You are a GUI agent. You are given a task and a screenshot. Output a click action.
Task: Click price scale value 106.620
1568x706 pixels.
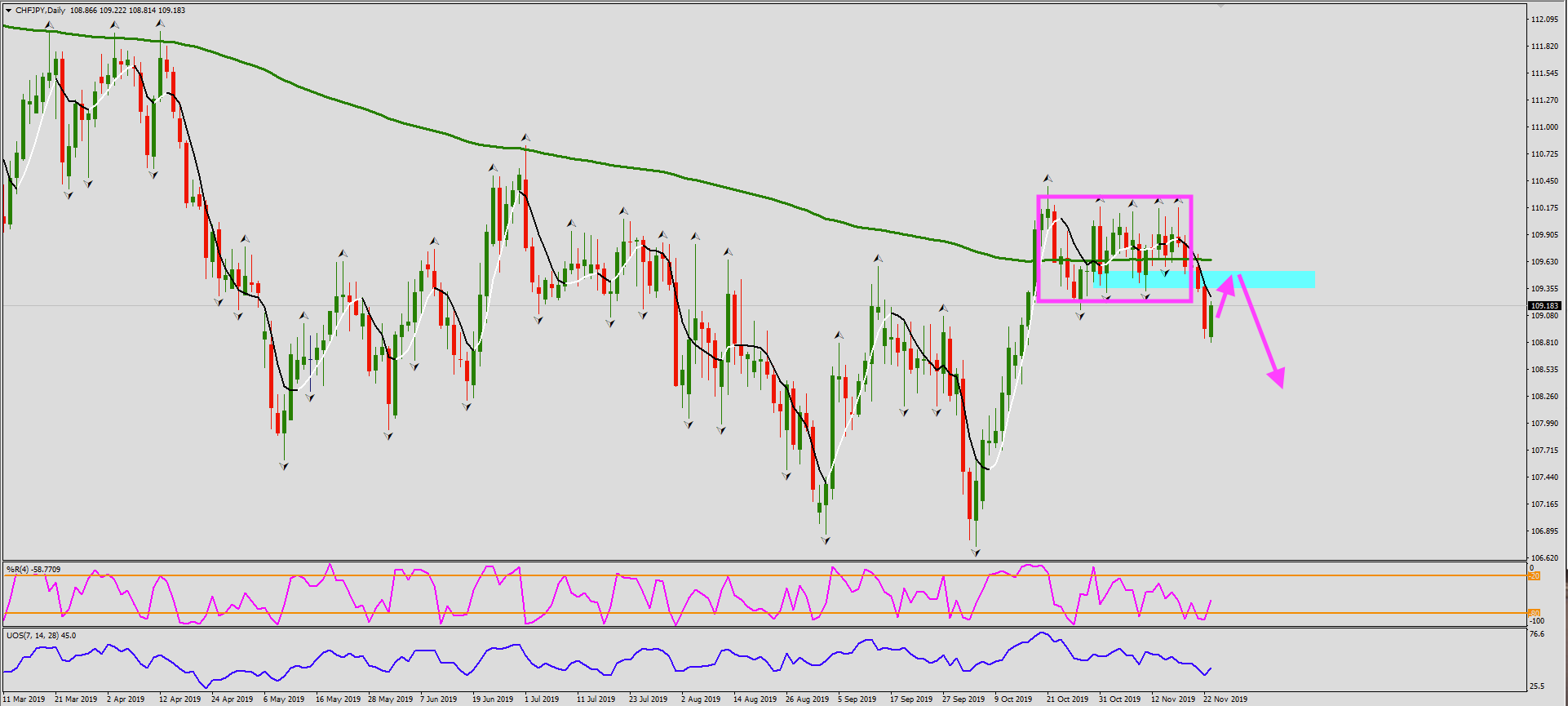[x=1545, y=558]
